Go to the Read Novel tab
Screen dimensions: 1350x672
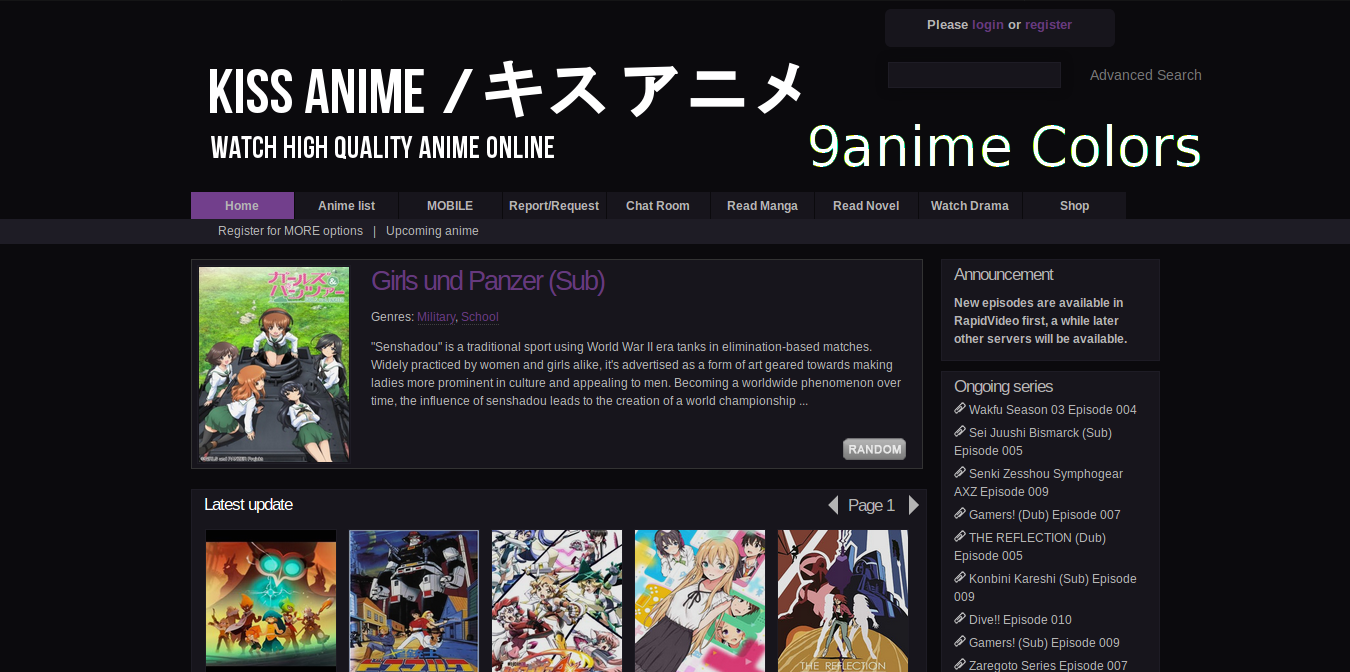point(866,205)
